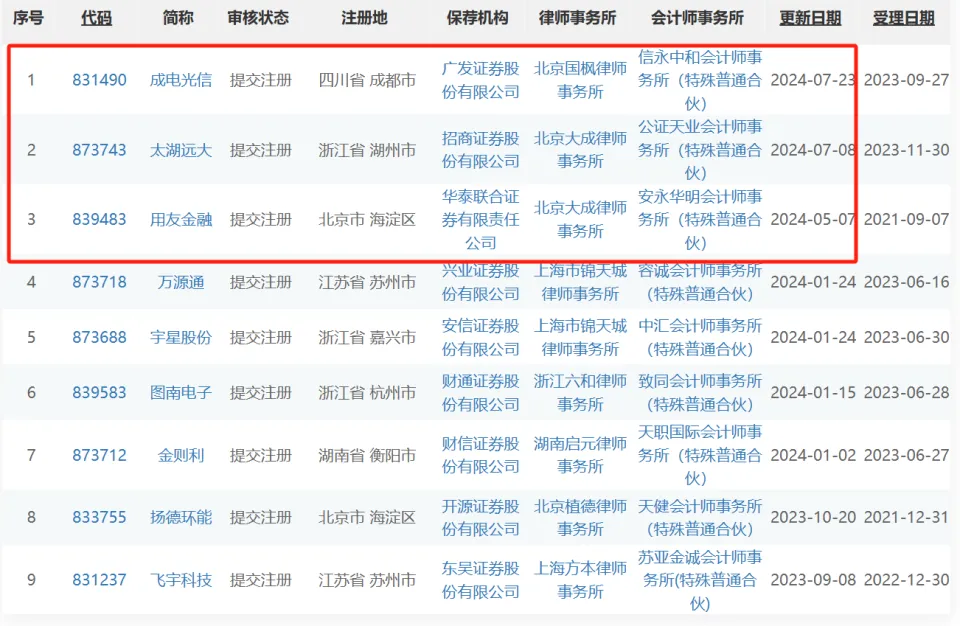Select the company 成电光信
This screenshot has height=626, width=960.
(180, 81)
